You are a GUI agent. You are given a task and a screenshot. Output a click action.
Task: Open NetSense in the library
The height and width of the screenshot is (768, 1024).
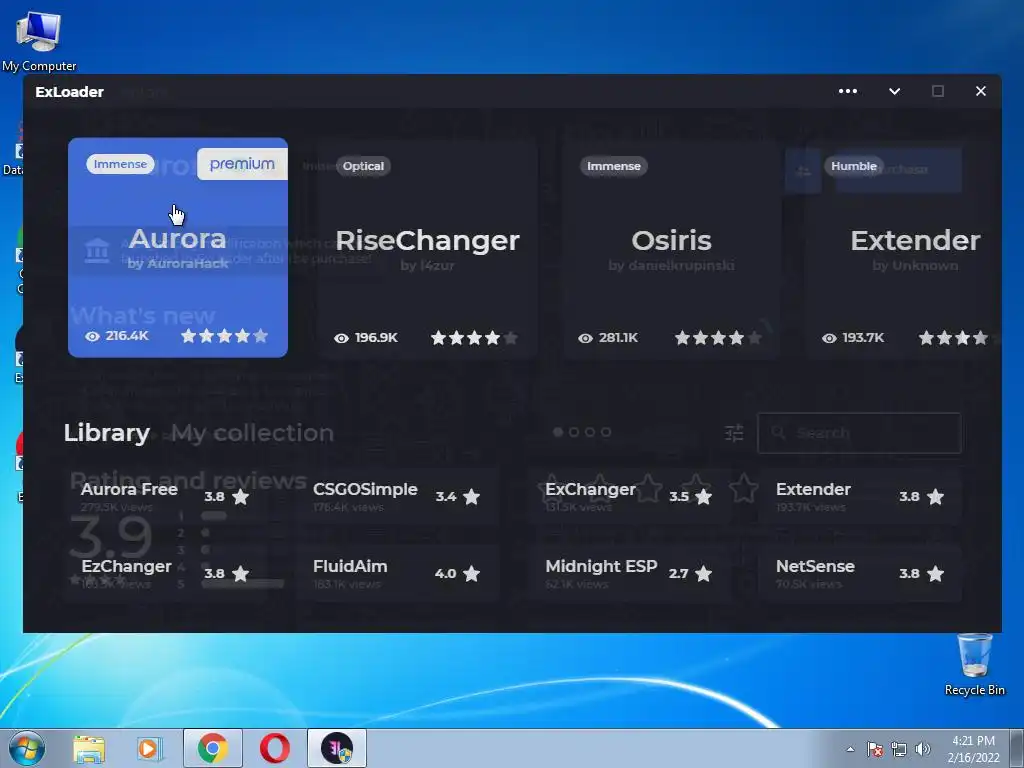(x=860, y=573)
